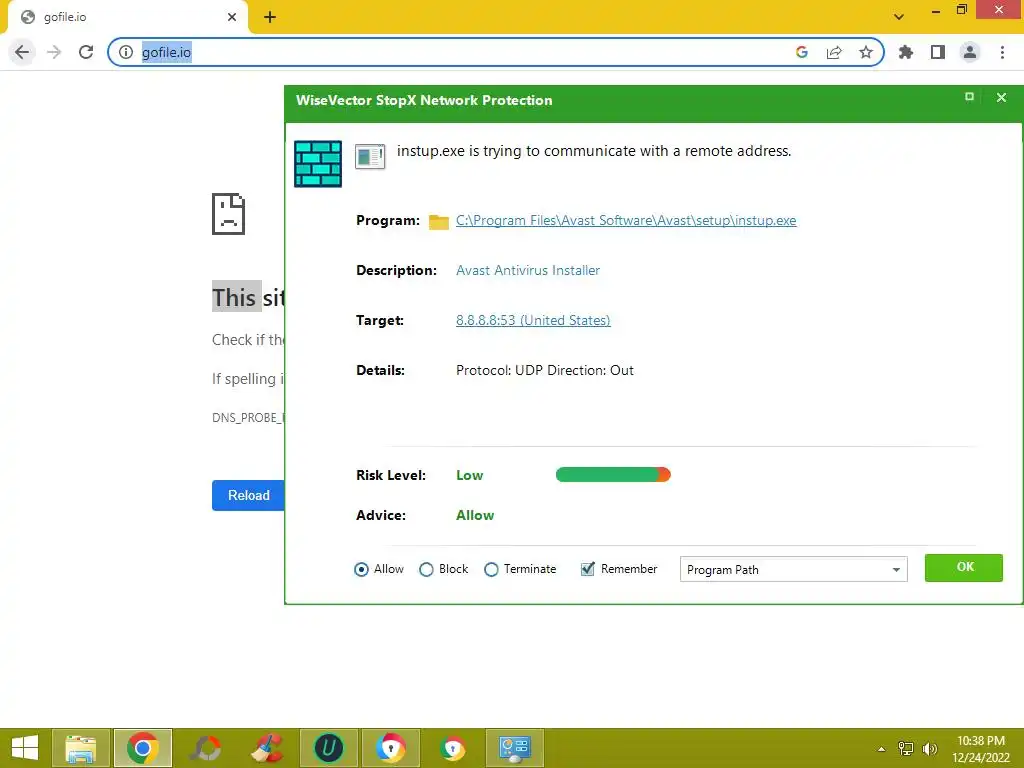Open the instup.exe program path link
The width and height of the screenshot is (1024, 768).
(626, 220)
